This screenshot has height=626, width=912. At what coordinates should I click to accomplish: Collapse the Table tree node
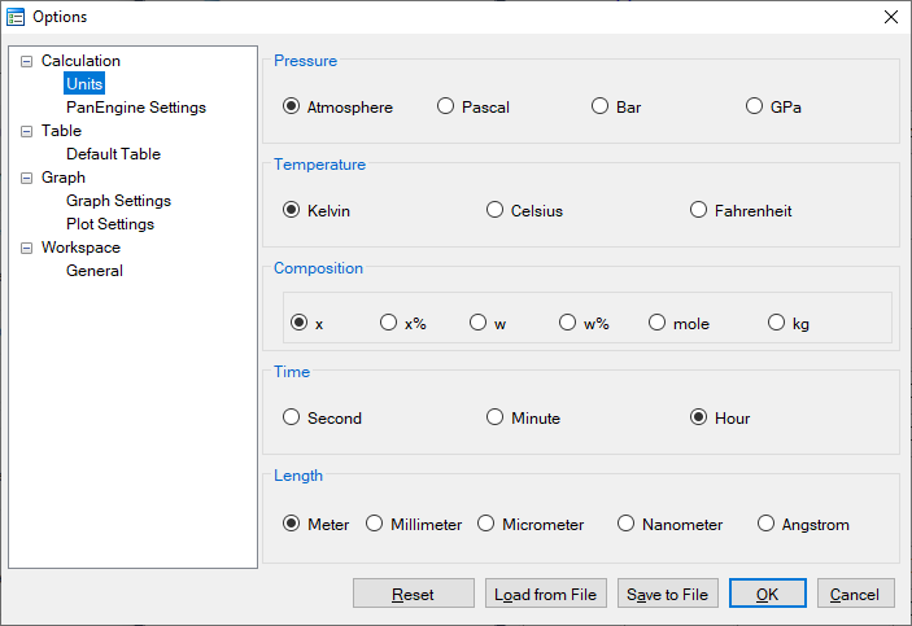point(27,131)
